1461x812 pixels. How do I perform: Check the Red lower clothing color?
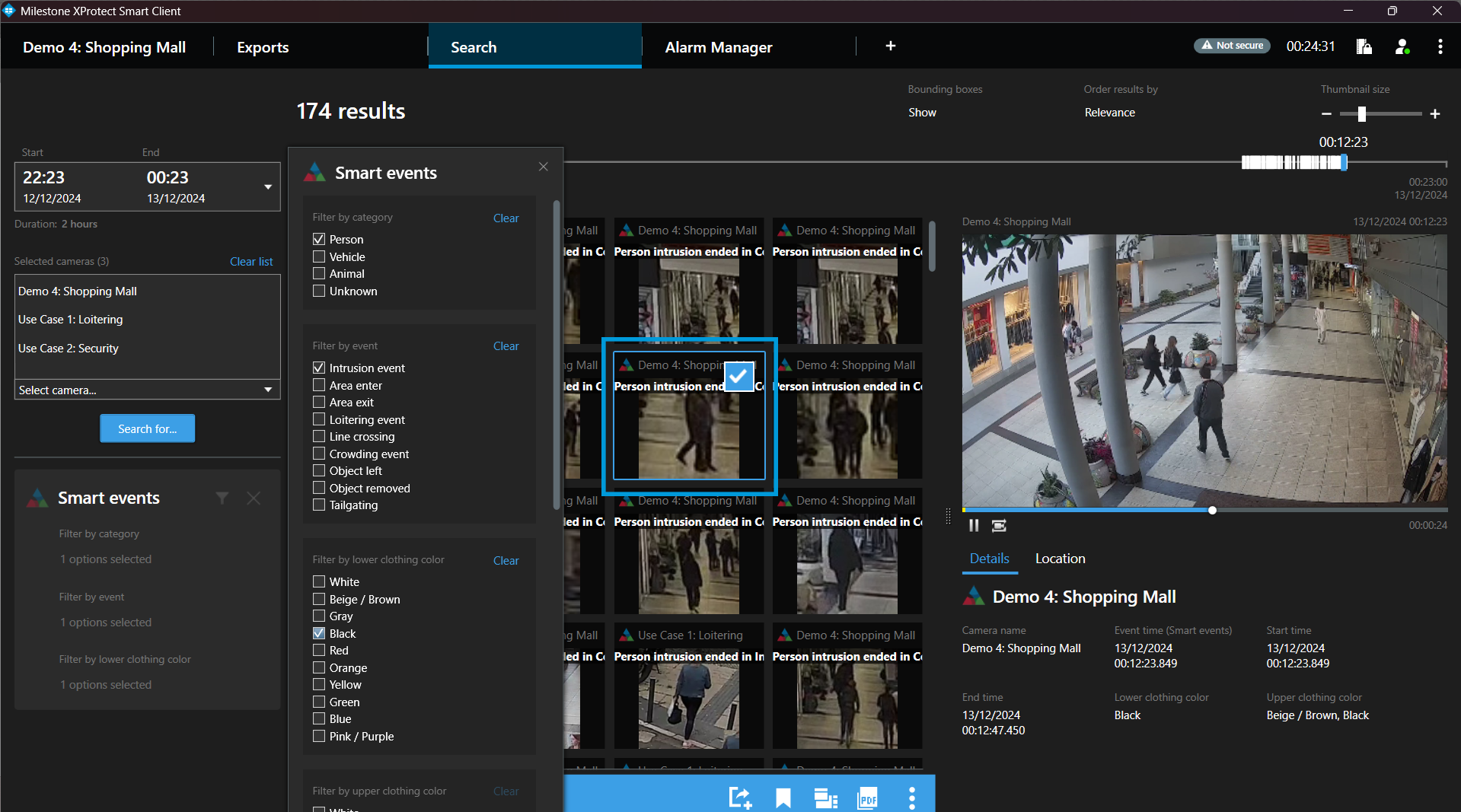click(319, 650)
